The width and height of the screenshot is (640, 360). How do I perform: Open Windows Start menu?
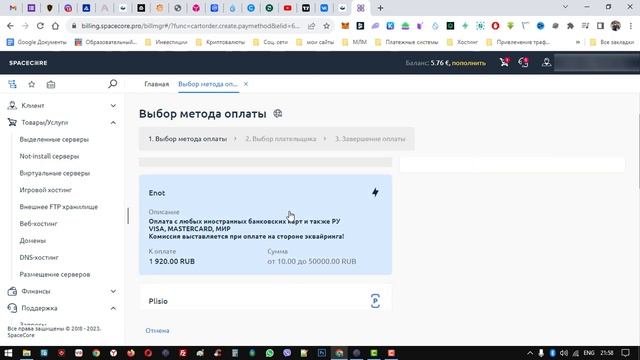[8, 353]
